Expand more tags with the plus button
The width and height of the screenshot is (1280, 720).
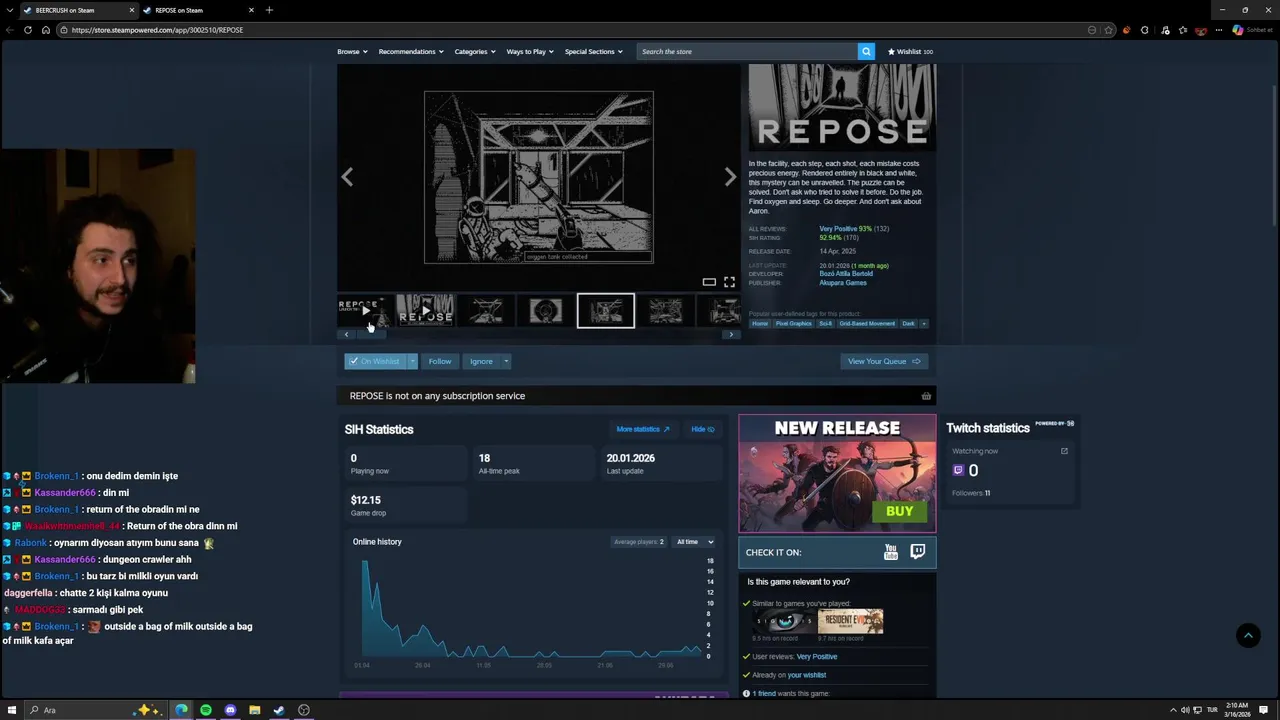(x=924, y=324)
